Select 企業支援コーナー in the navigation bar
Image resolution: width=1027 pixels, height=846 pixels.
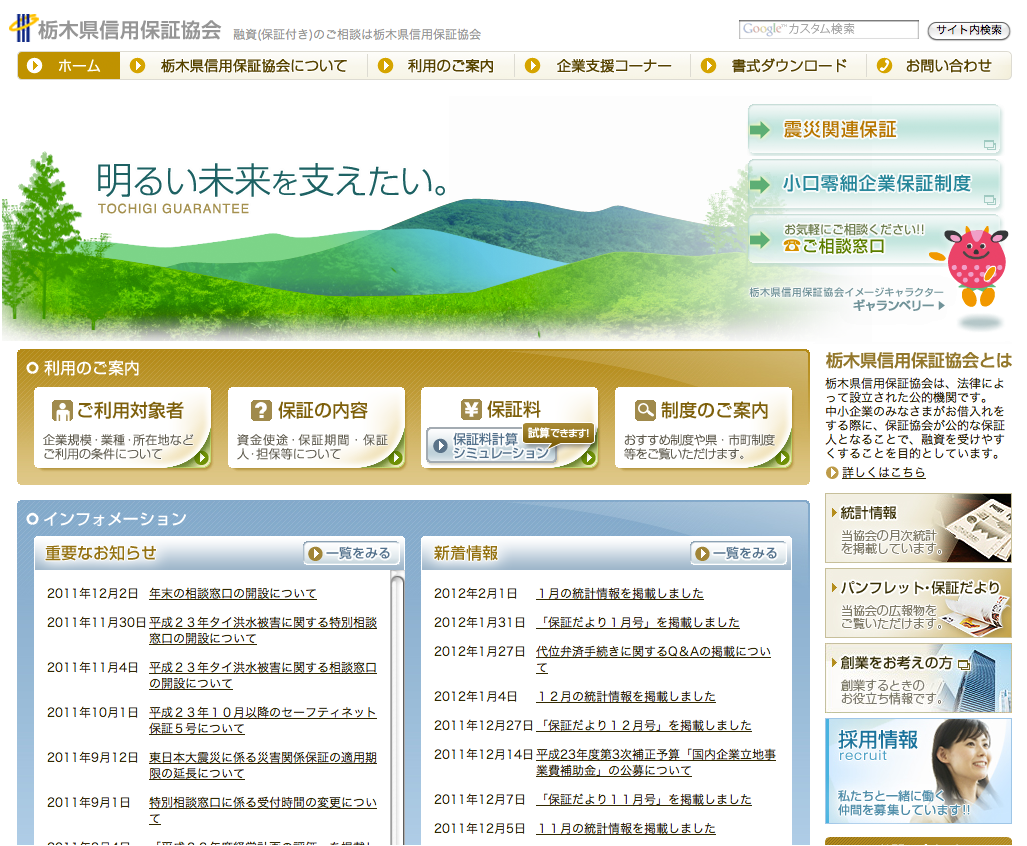point(603,66)
